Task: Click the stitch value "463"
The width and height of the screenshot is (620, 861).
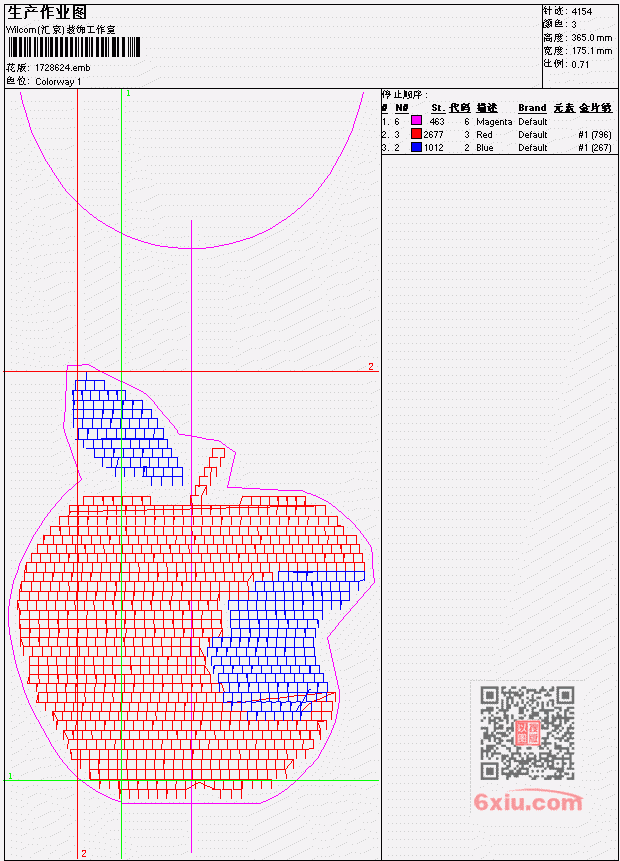Action: coord(437,121)
